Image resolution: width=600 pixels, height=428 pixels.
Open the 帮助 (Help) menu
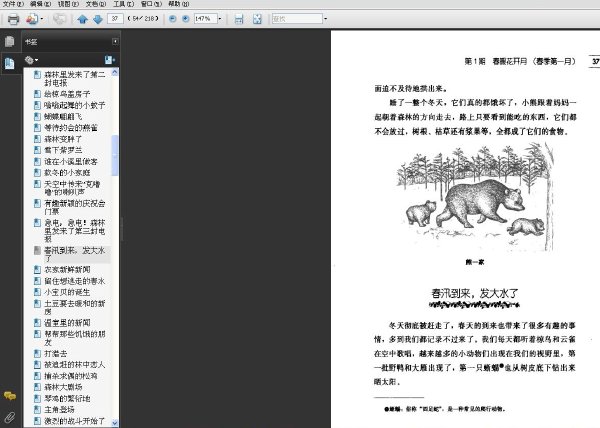tap(179, 4)
